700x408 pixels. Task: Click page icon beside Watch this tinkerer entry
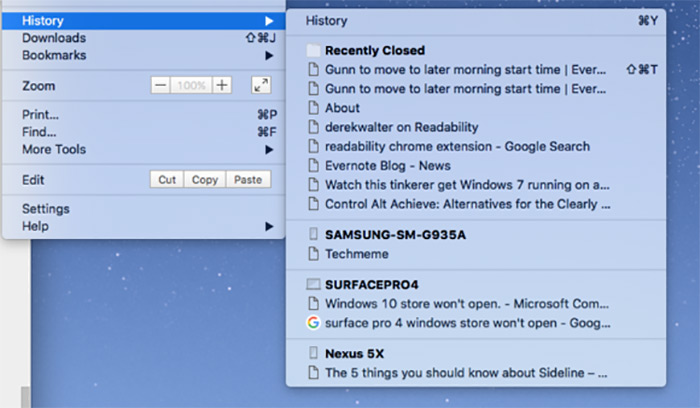tap(313, 185)
